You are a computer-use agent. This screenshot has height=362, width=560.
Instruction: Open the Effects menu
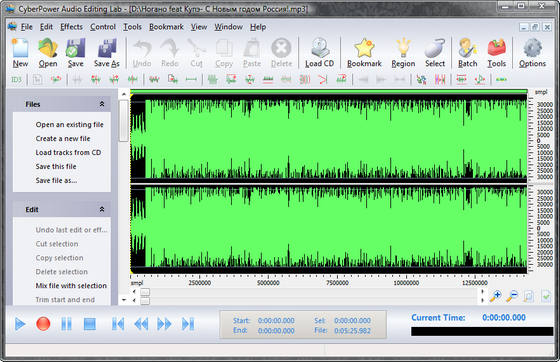71,27
